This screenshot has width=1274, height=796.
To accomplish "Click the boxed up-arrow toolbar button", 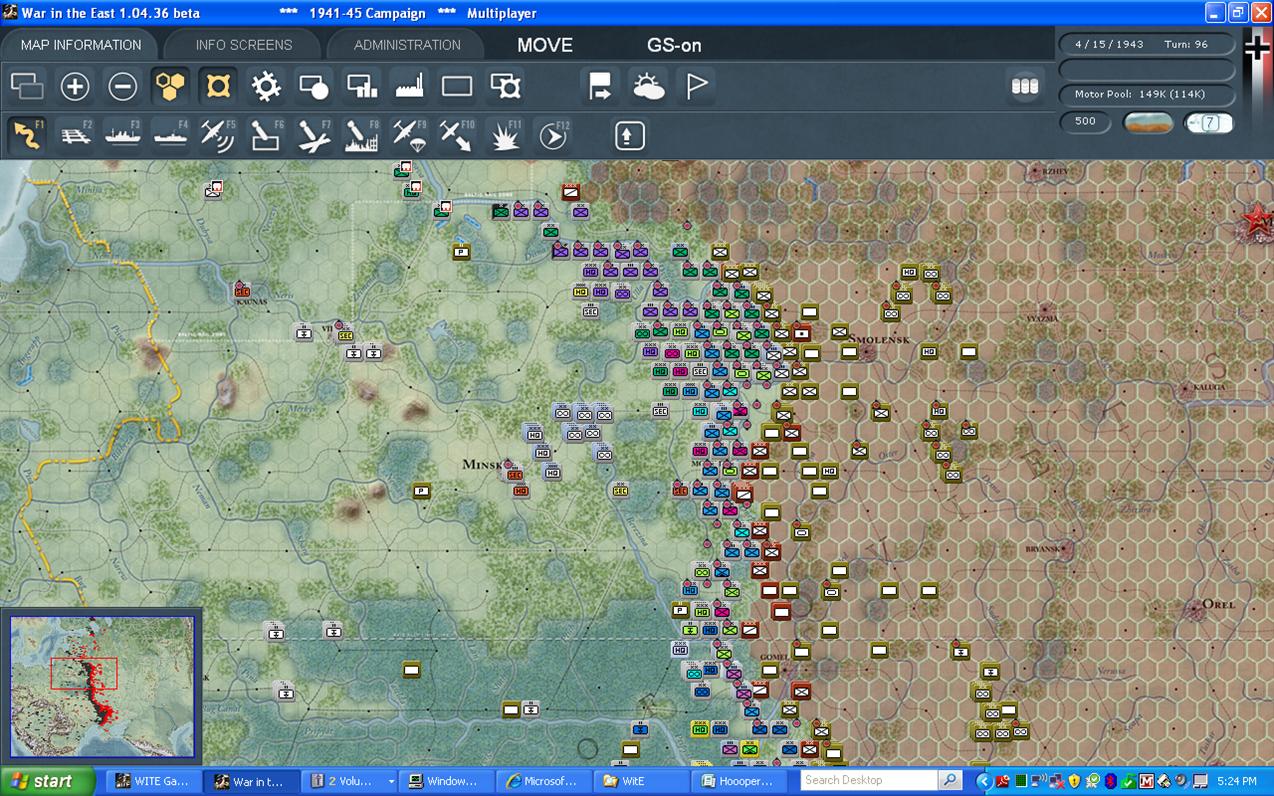I will point(629,135).
